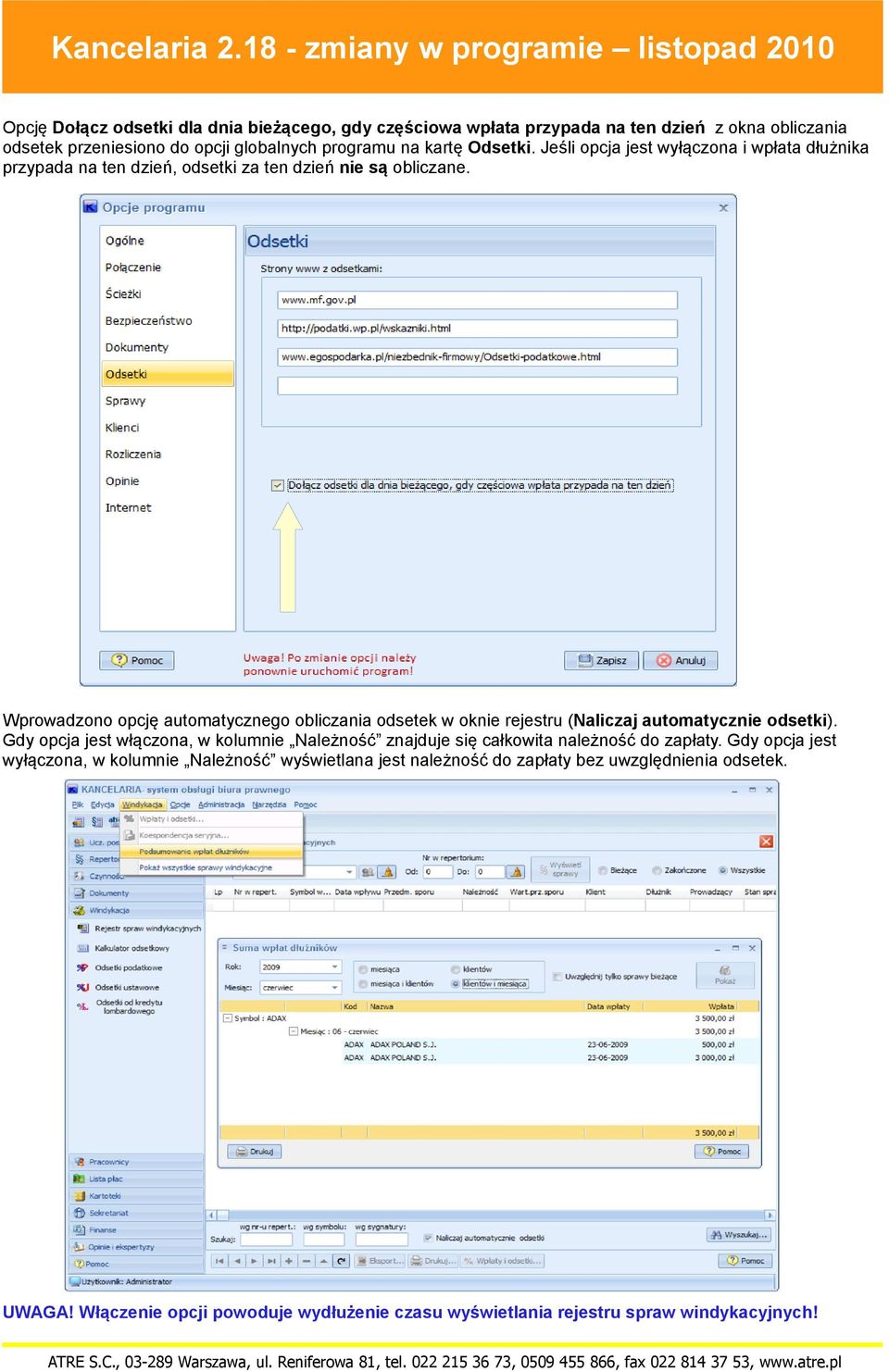Click the Anuluj button in Opcje programu

point(681,660)
